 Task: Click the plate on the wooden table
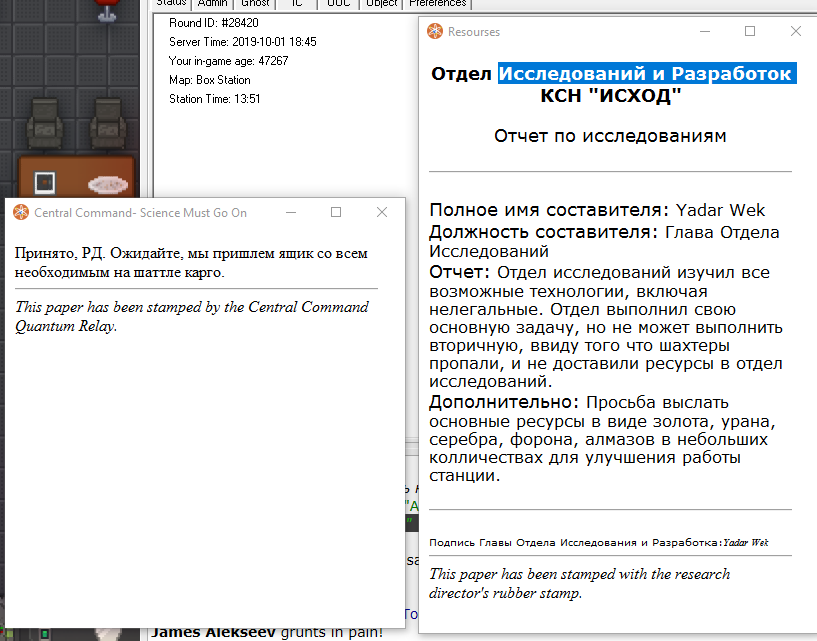tap(107, 184)
